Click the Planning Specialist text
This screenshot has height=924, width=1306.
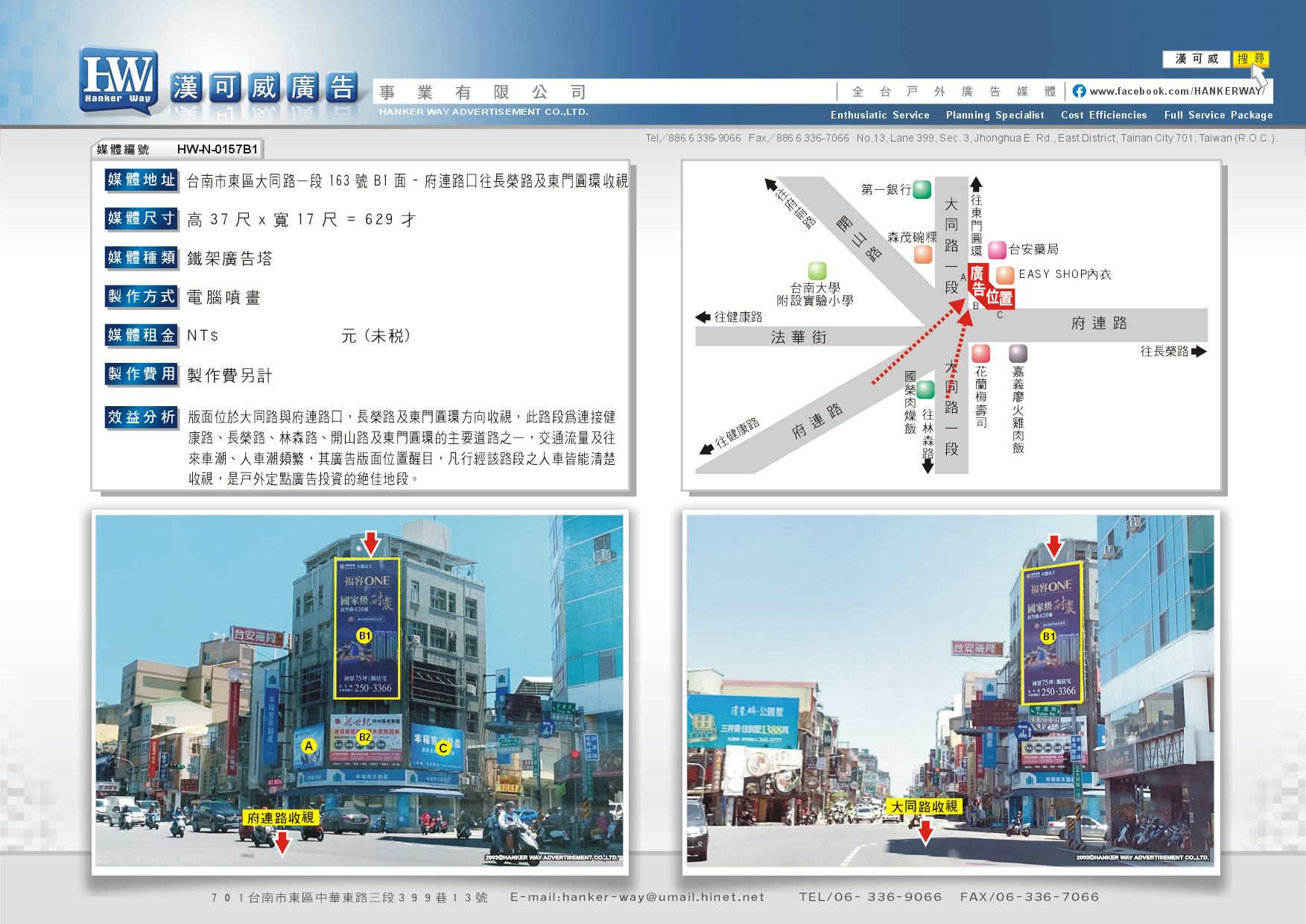point(995,115)
